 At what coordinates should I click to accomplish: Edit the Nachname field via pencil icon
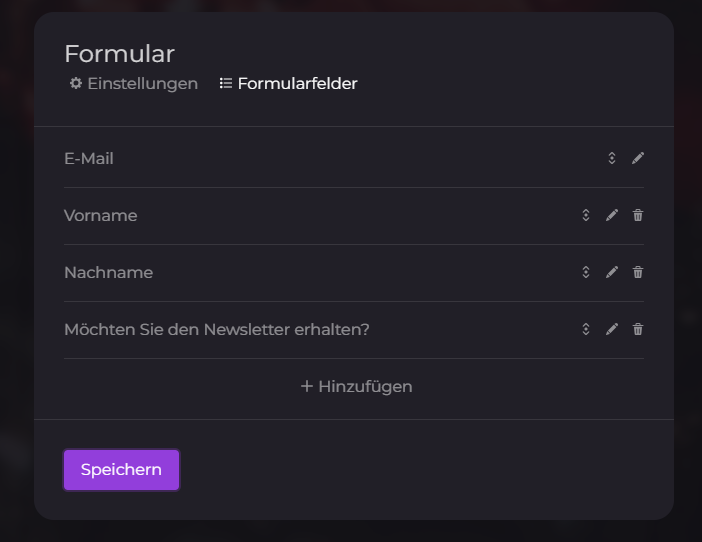[x=612, y=272]
